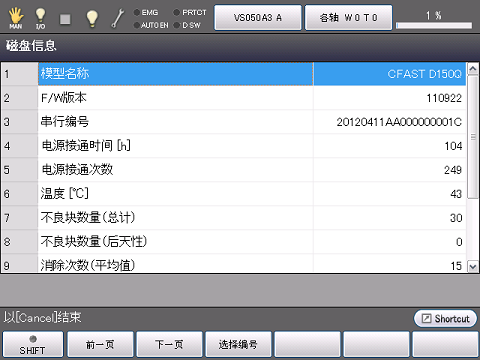Click row number 1 header cell
This screenshot has width=480, height=360.
coord(20,74)
